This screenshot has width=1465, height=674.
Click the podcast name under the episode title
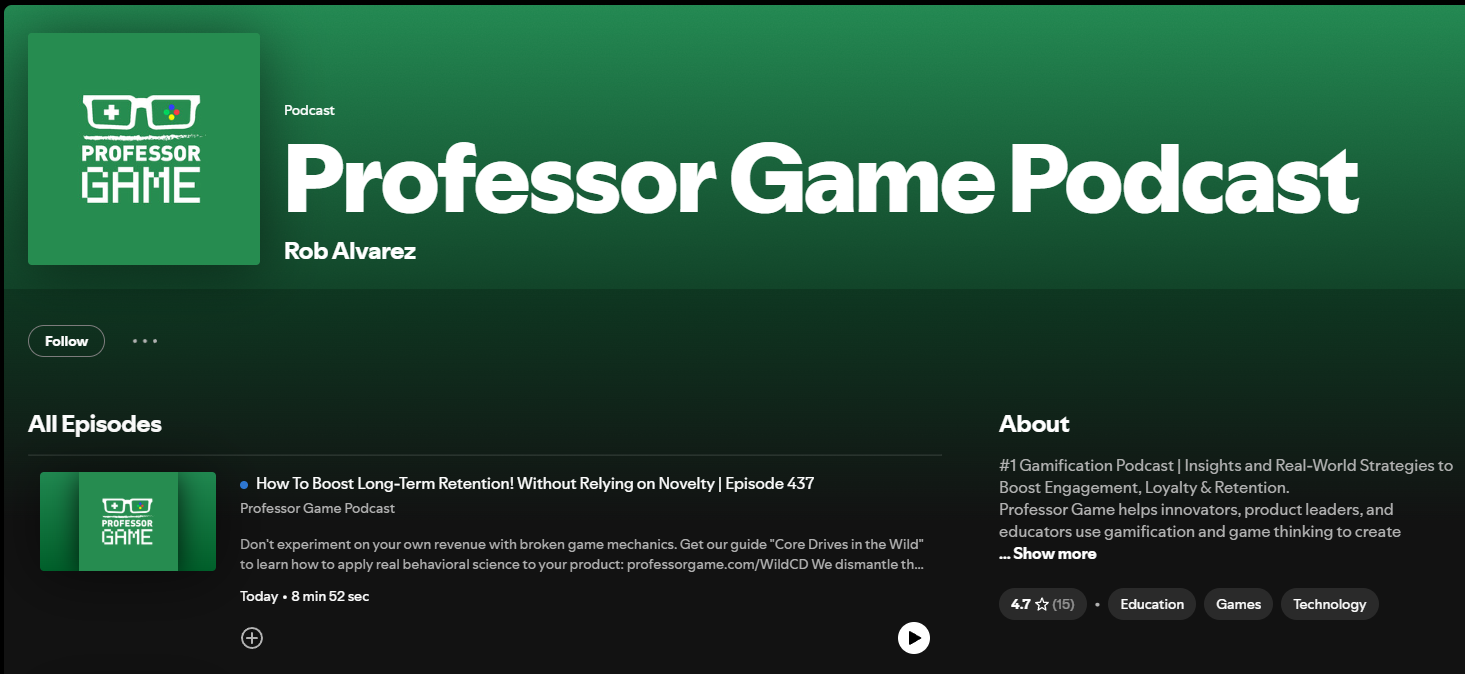click(317, 508)
